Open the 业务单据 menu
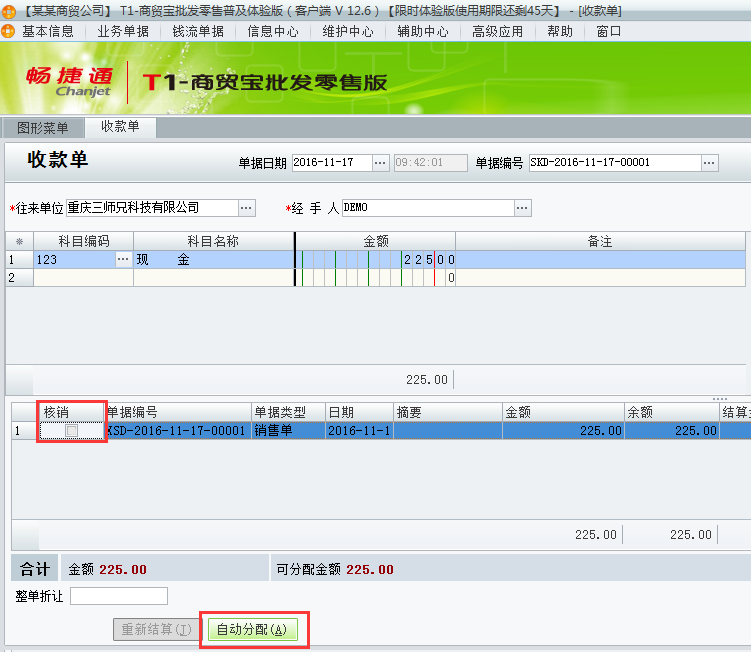Viewport: 751px width, 652px height. (x=123, y=32)
